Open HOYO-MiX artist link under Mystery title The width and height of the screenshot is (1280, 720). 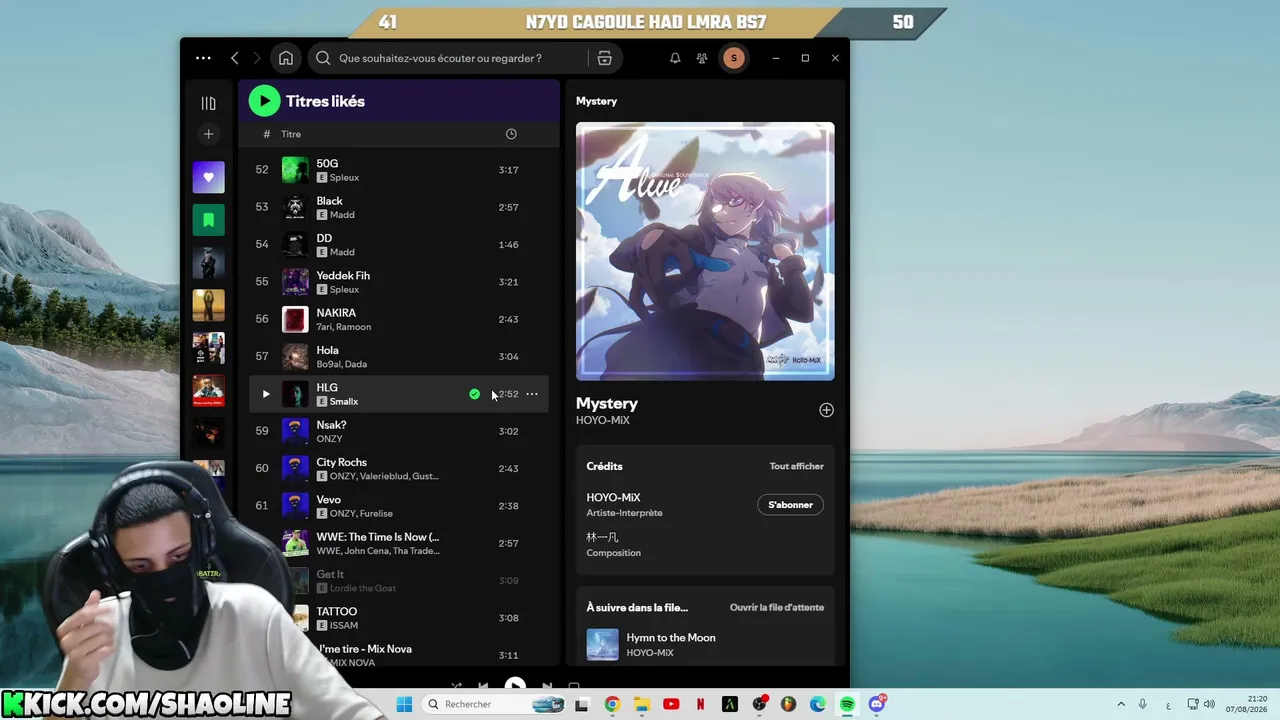pyautogui.click(x=603, y=421)
